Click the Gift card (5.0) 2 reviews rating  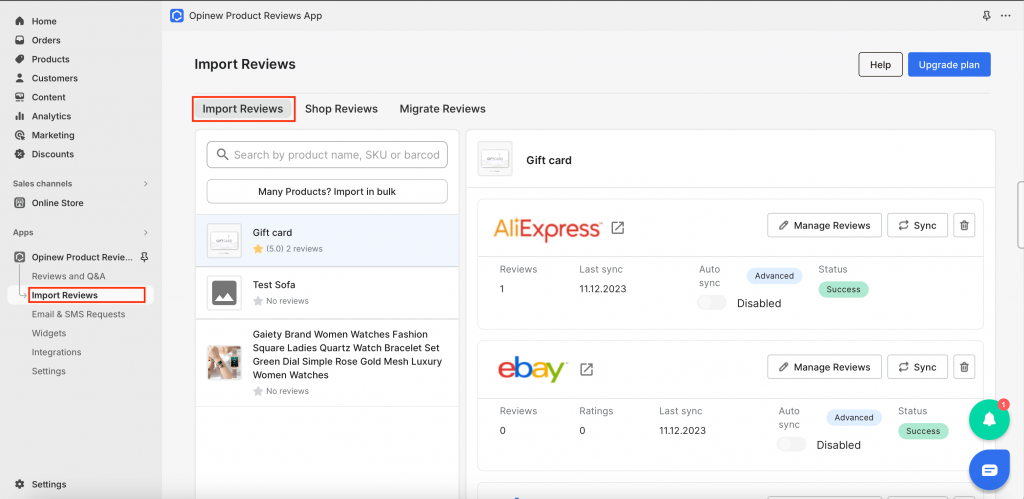288,249
